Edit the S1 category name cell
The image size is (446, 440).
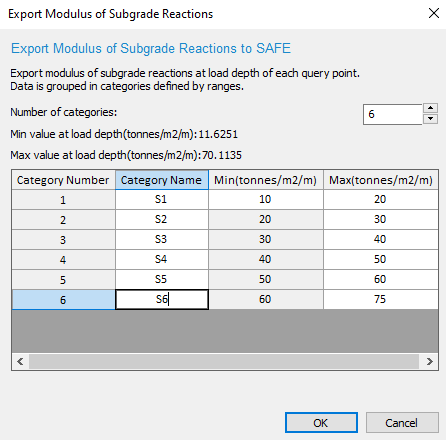tap(162, 200)
